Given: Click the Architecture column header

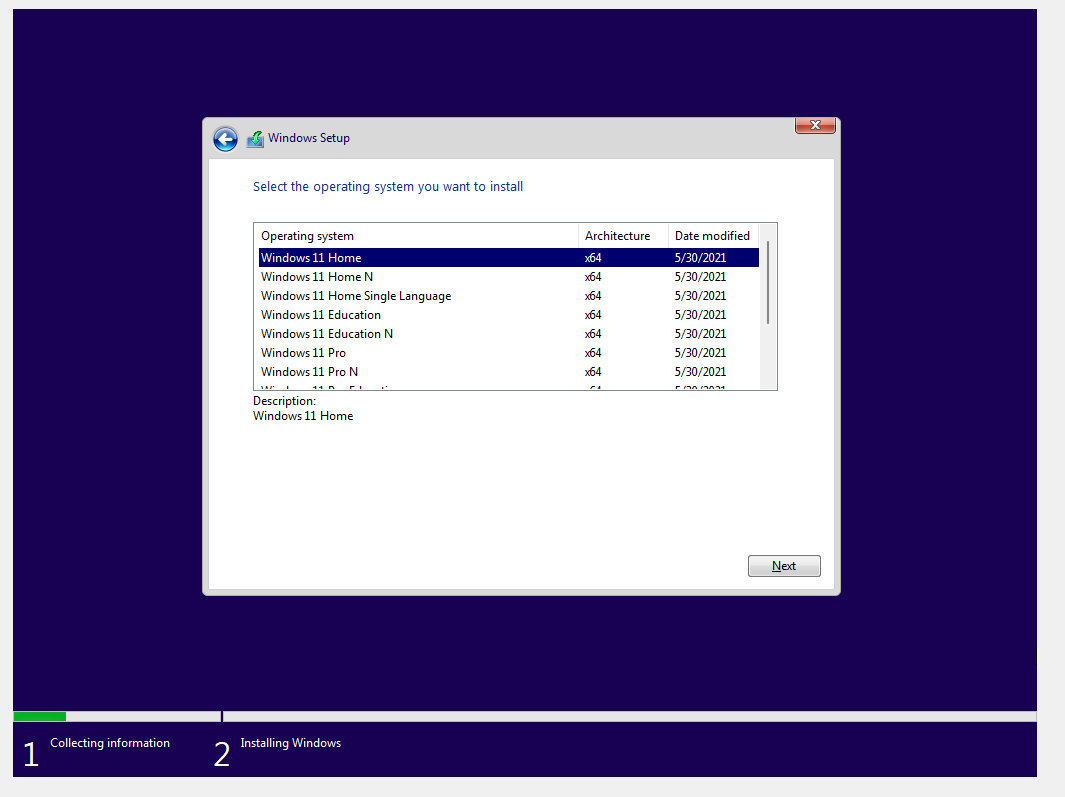Looking at the screenshot, I should tap(623, 236).
